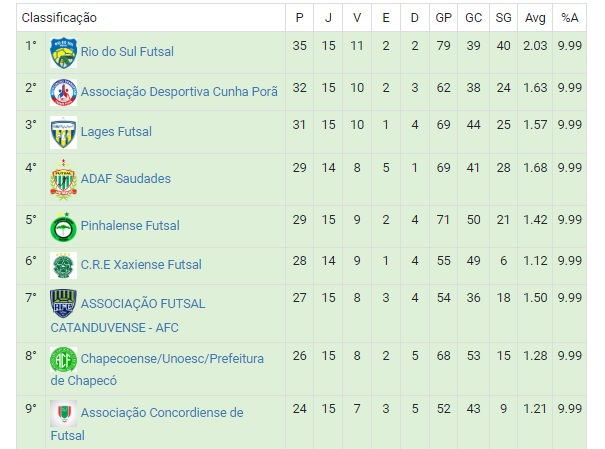Click the ADAF Saudades team crest
Viewport: 605px width, 449px height.
point(63,179)
